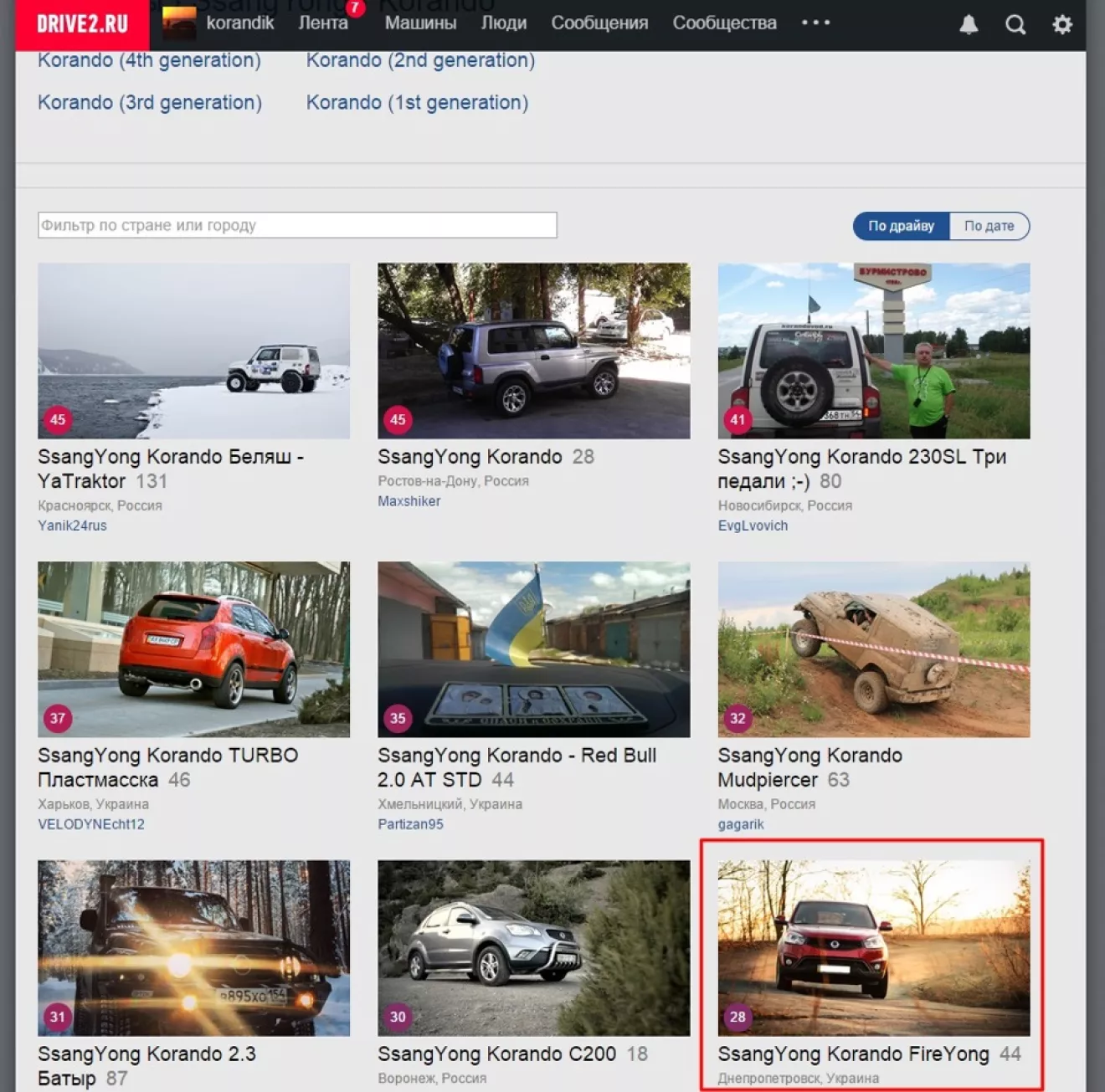Image resolution: width=1105 pixels, height=1092 pixels.
Task: Switch sorting to По дате
Action: [x=989, y=226]
